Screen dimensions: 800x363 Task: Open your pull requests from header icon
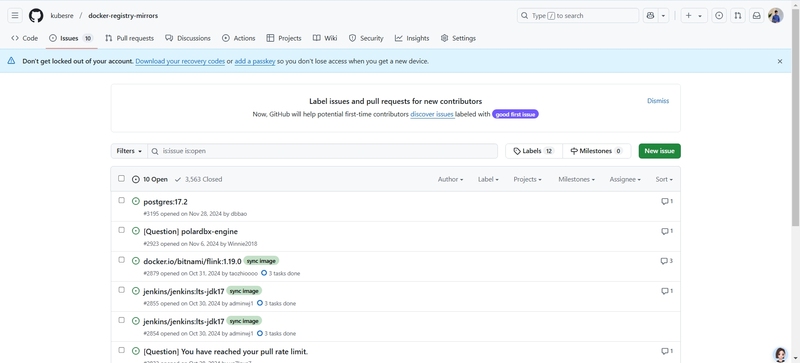(738, 16)
